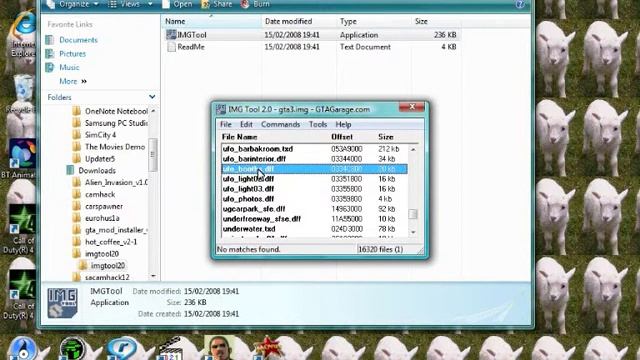Click Open button in Explorer toolbar
The image size is (640, 360).
click(x=177, y=4)
